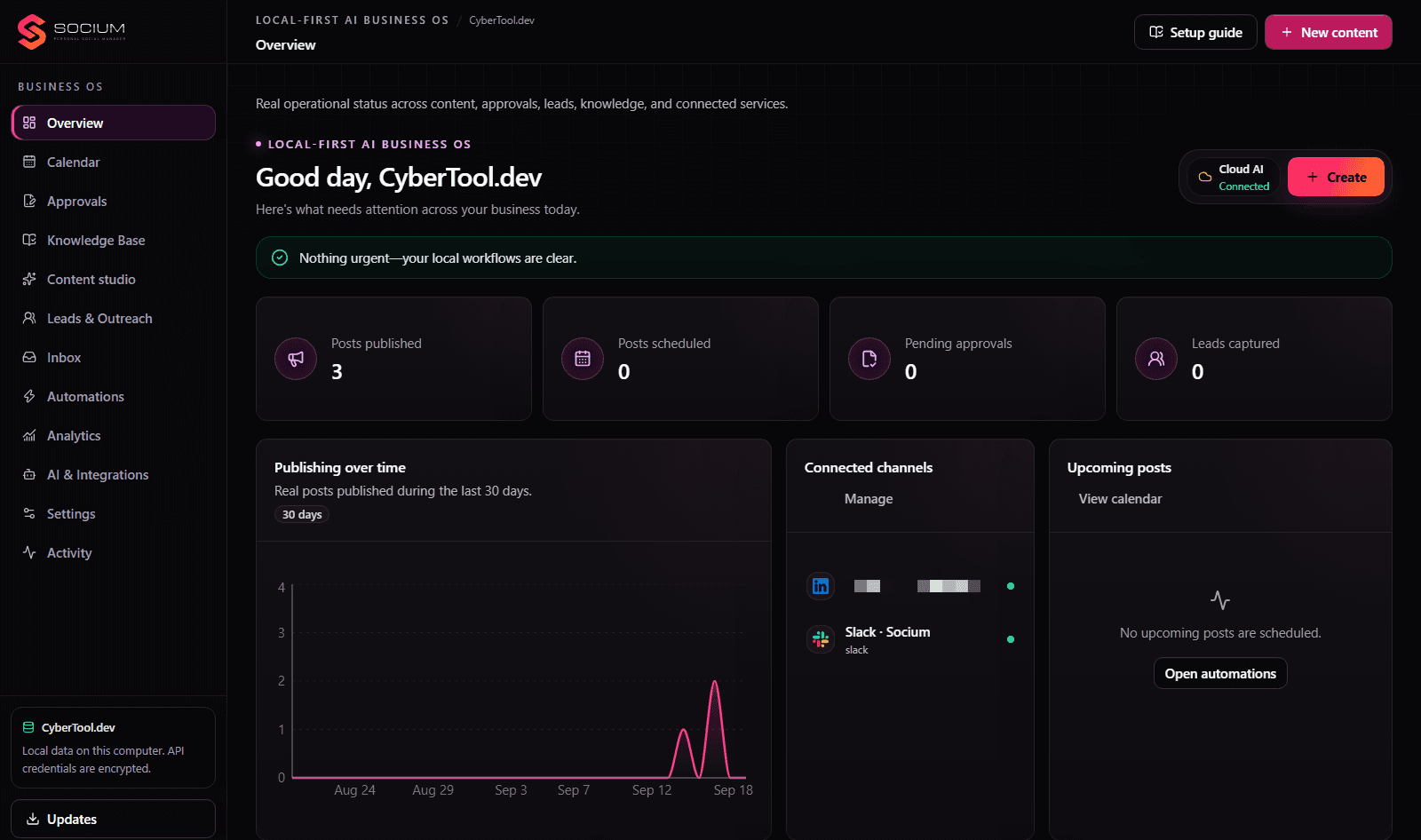Click the "Publishing over time" heading

(340, 467)
